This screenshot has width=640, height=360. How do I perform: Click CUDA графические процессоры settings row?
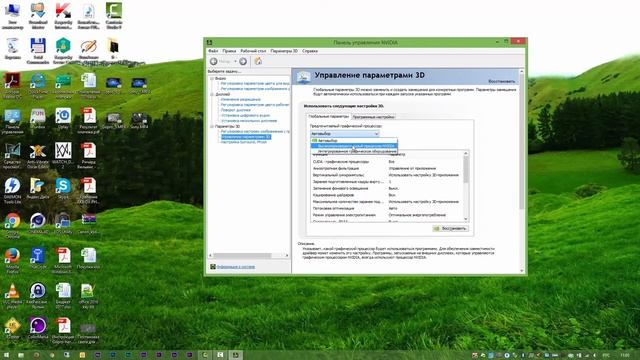(387, 162)
